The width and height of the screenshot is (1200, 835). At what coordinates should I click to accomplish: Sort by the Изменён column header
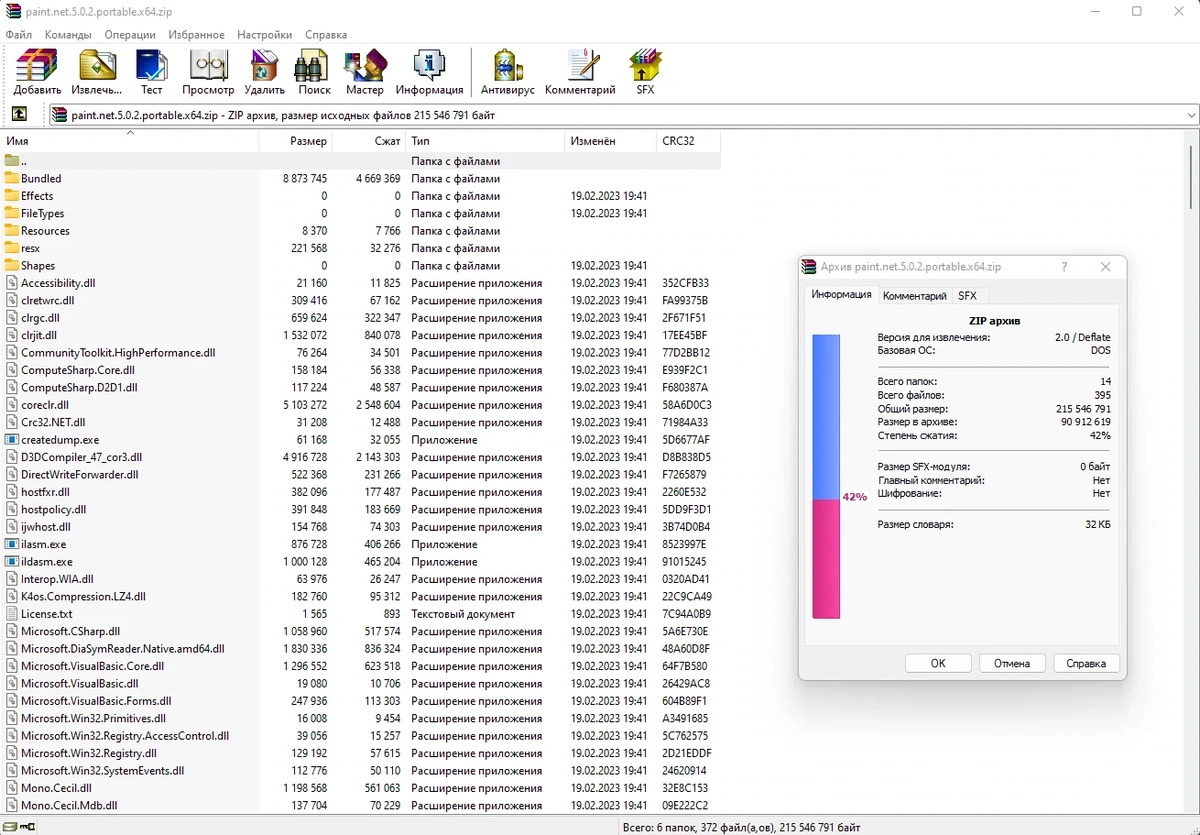click(x=610, y=141)
